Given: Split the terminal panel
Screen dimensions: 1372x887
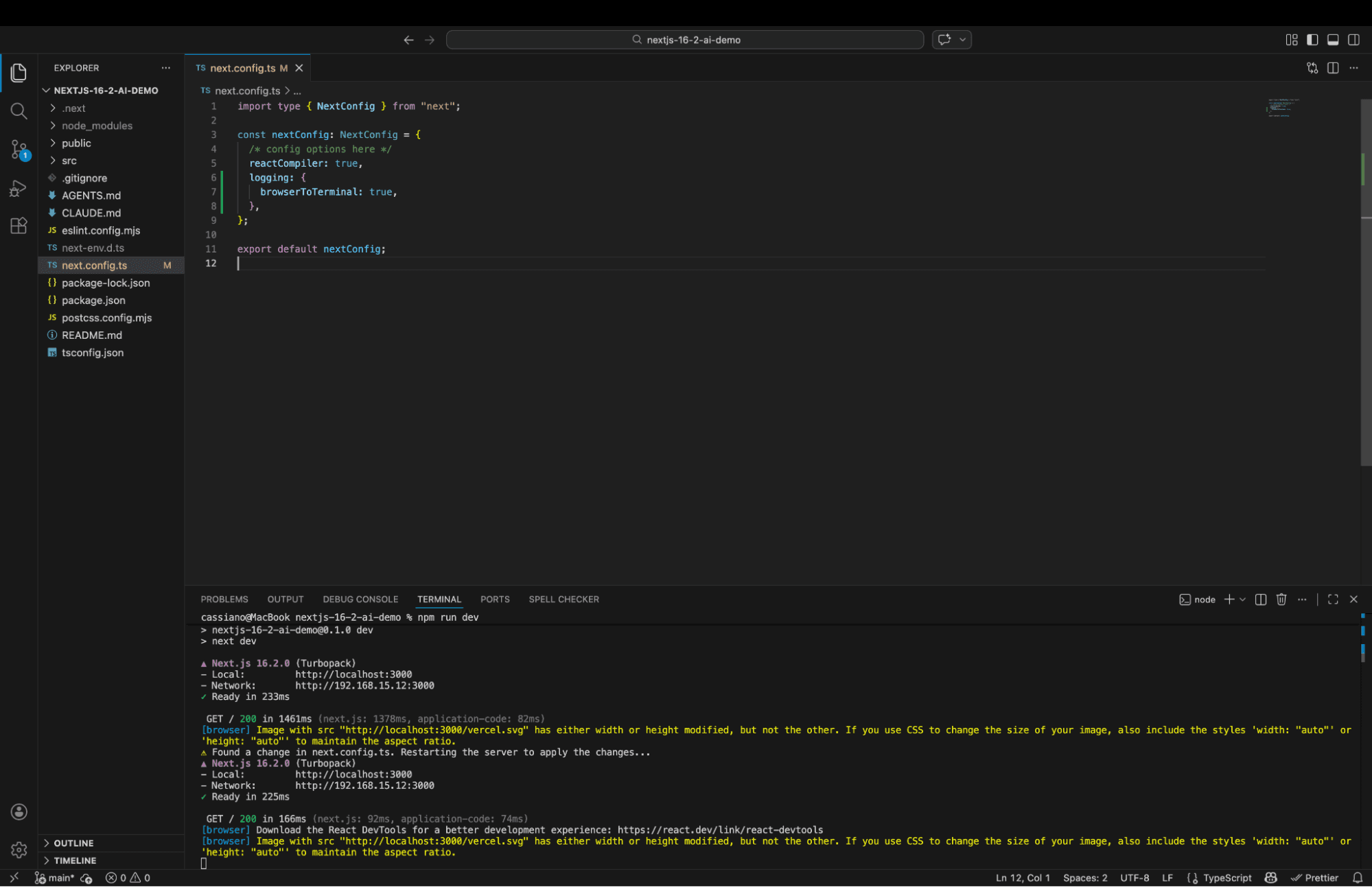Looking at the screenshot, I should [1260, 599].
